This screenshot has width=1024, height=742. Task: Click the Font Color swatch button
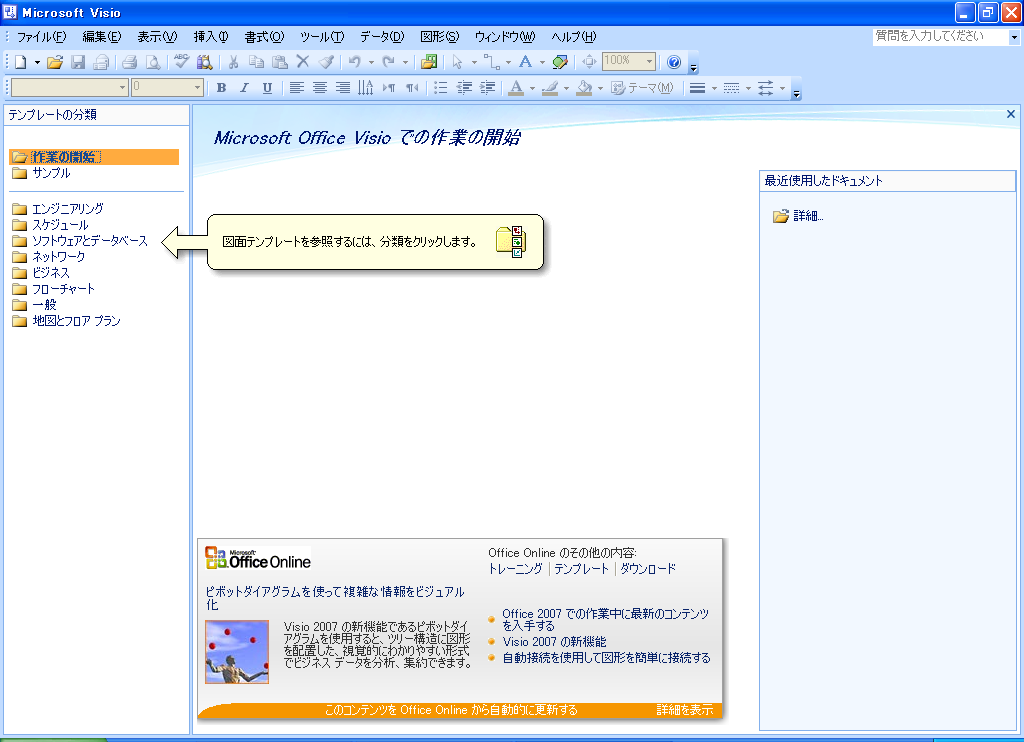(516, 88)
